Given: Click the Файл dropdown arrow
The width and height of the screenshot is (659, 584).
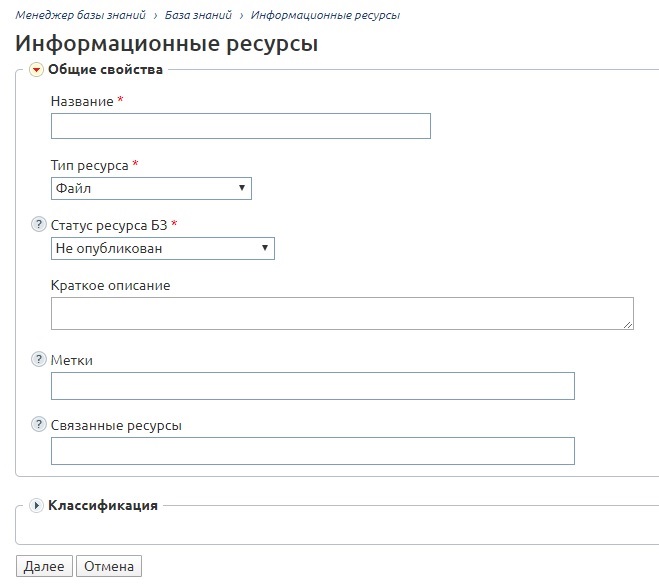Looking at the screenshot, I should pos(242,188).
